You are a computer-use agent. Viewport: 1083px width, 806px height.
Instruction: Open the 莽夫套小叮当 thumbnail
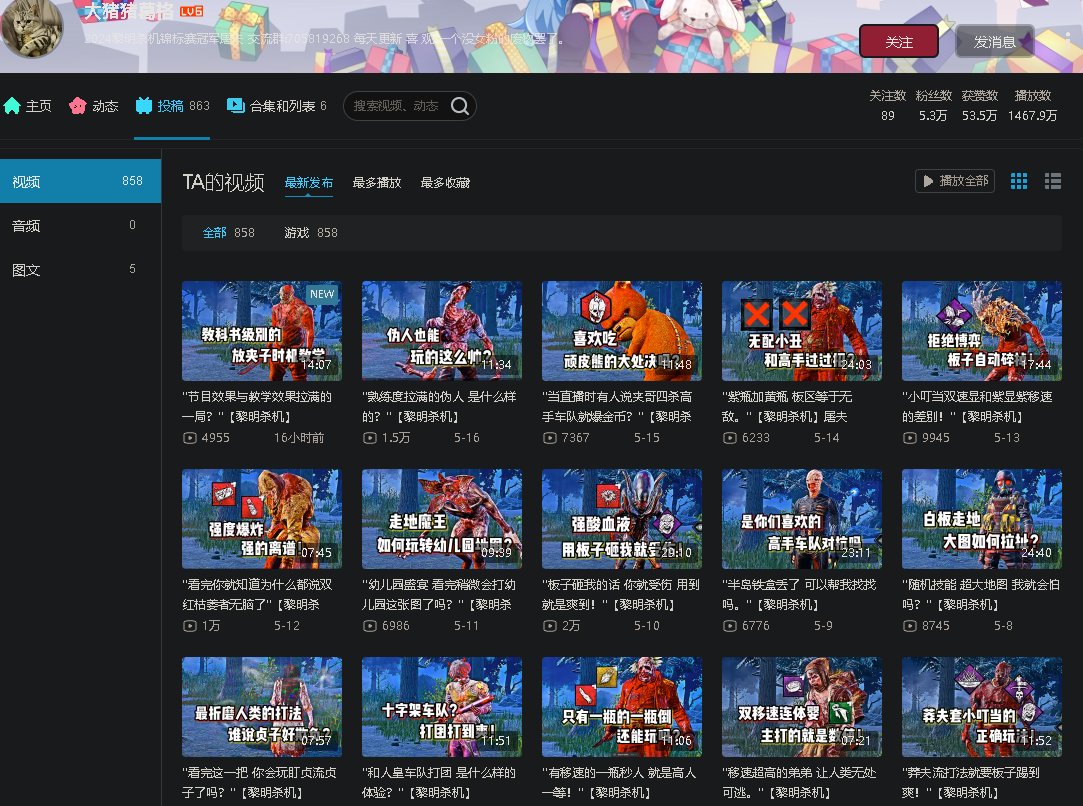981,707
